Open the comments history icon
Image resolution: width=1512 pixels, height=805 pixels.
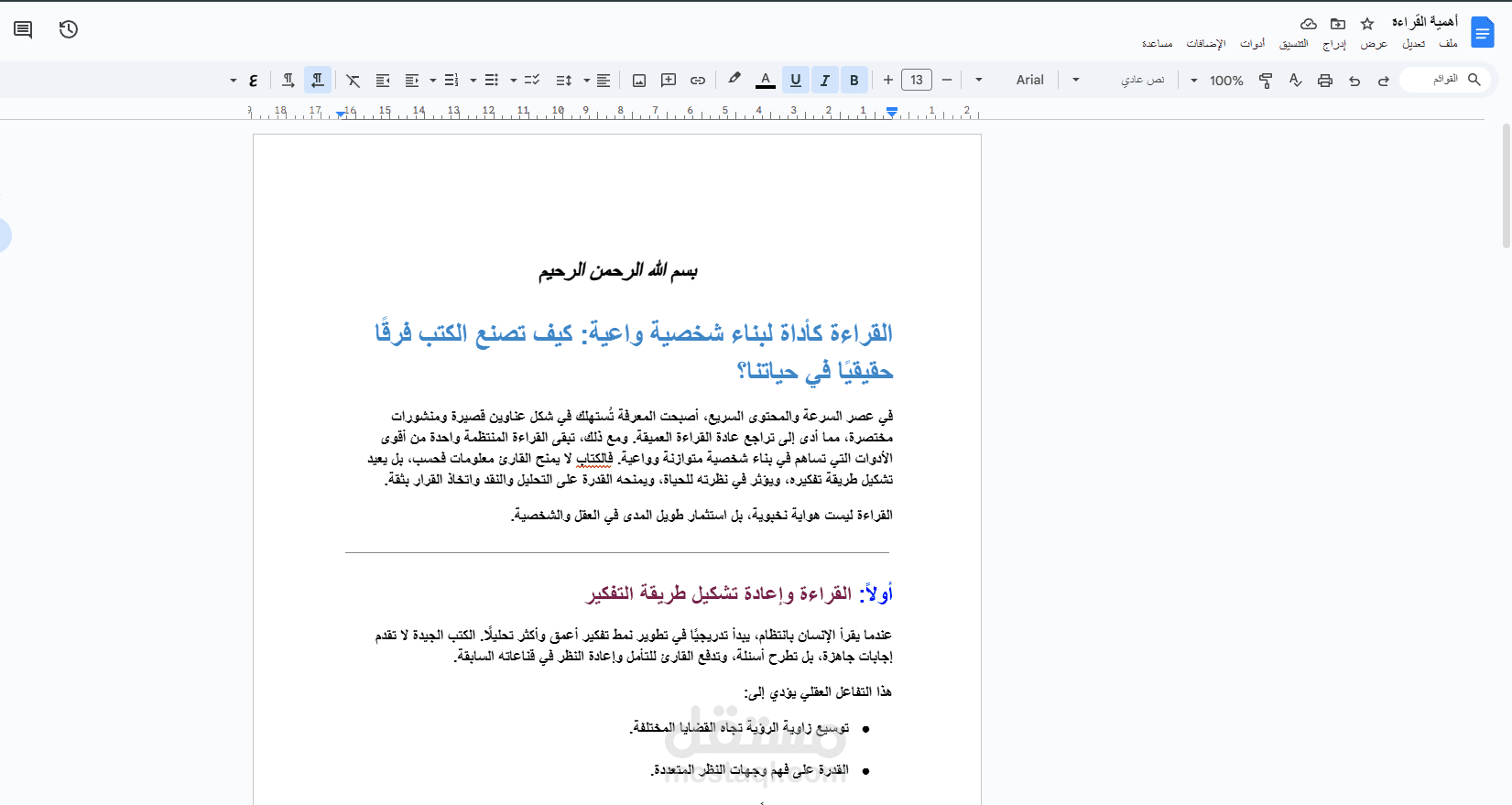click(x=23, y=29)
